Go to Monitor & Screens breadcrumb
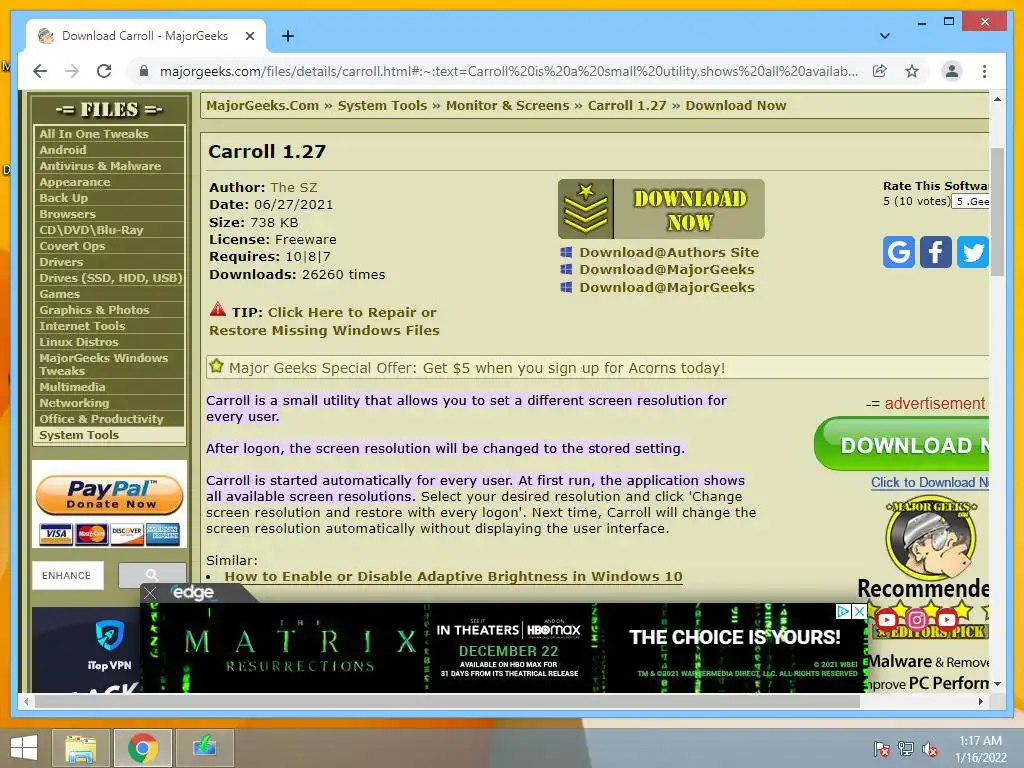 (507, 106)
